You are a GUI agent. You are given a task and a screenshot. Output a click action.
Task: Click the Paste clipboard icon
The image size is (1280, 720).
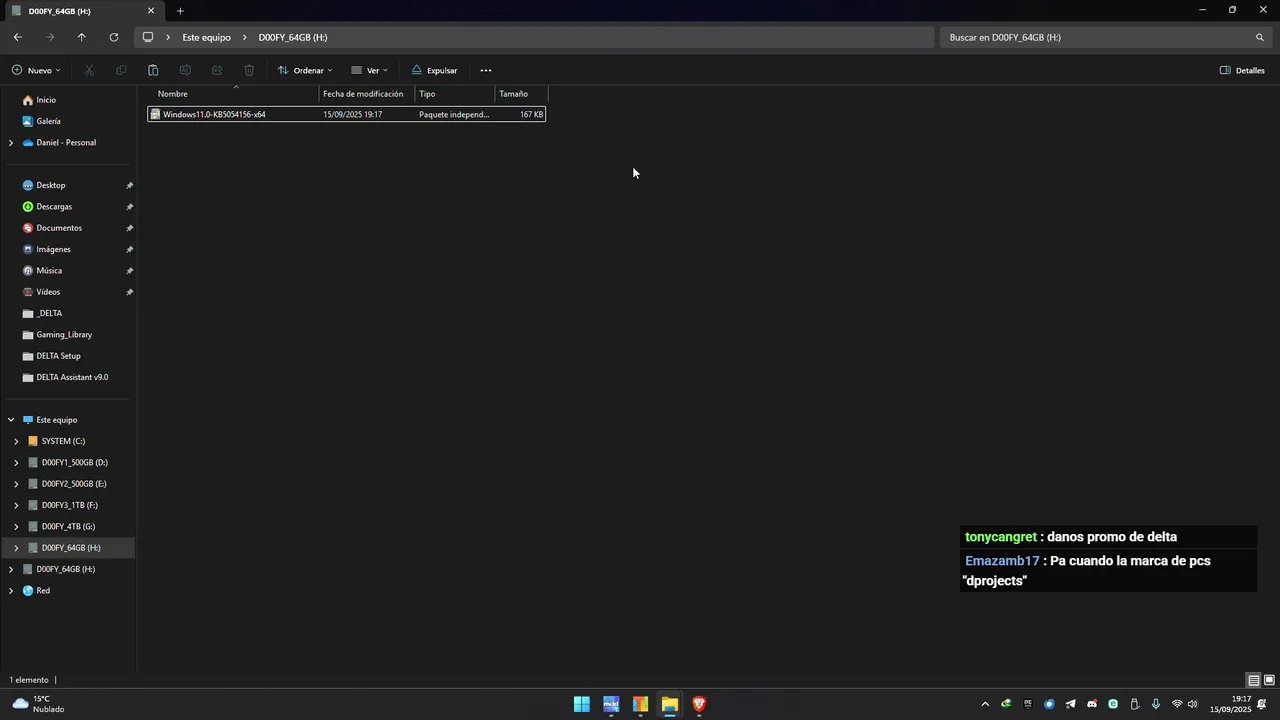click(153, 70)
